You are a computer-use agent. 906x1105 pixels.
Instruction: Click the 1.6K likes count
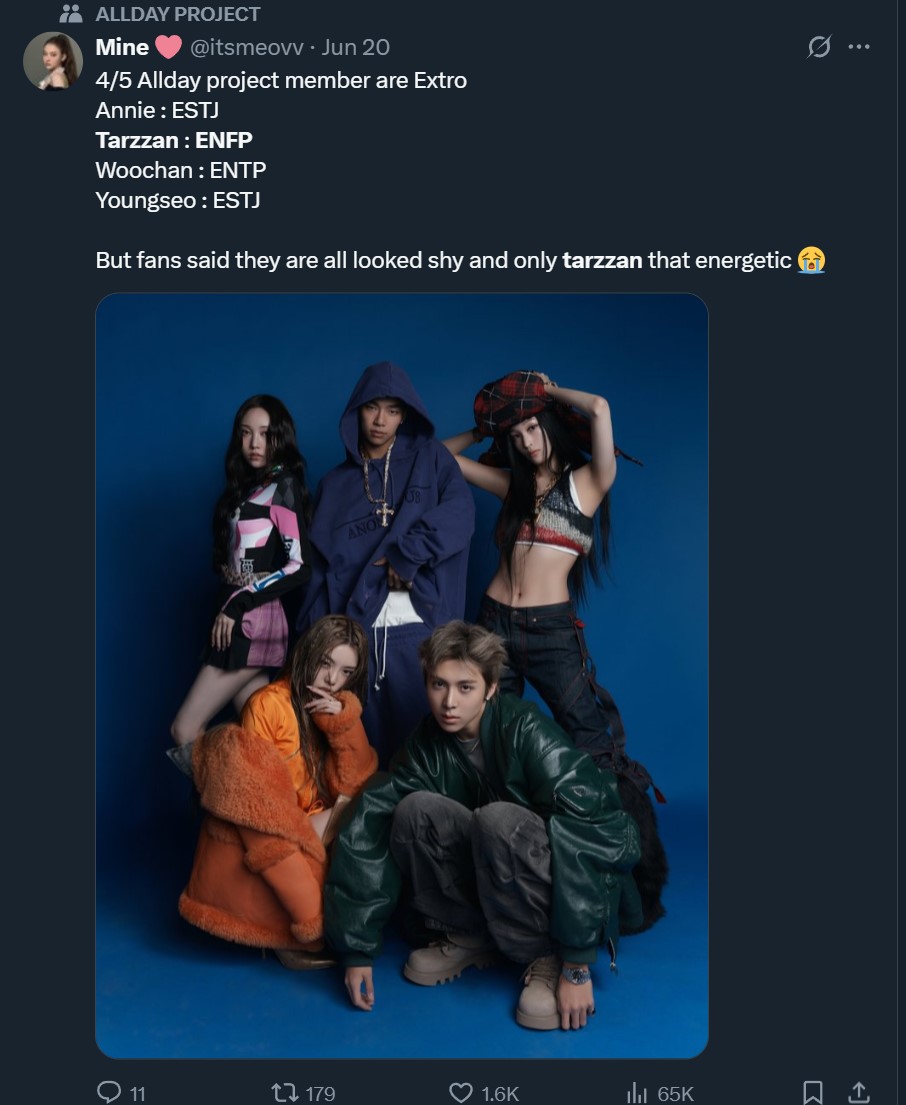[x=500, y=1093]
